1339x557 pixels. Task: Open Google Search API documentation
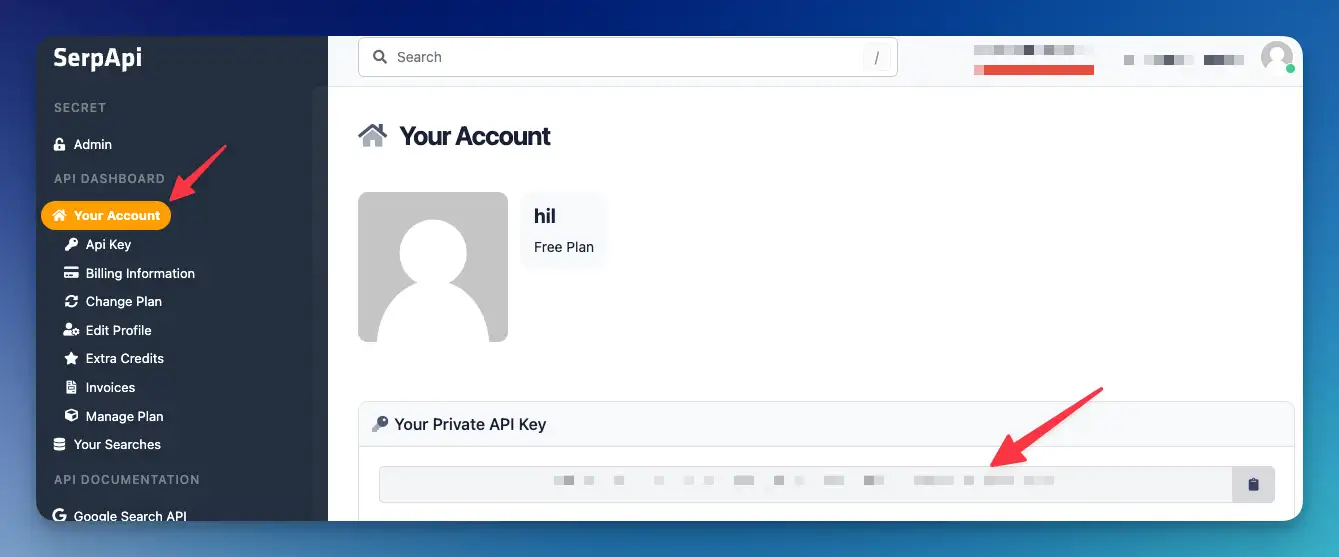tap(130, 516)
